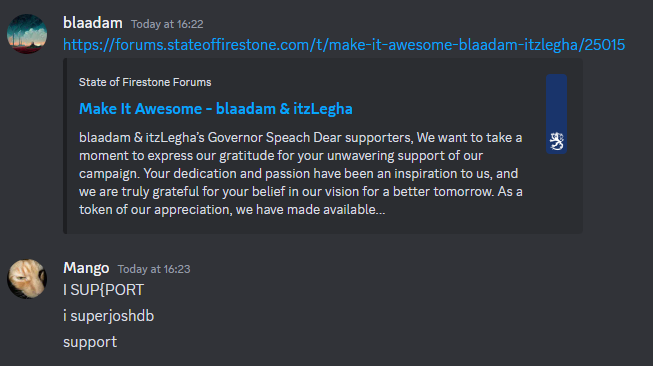Click empty area of the embed card

tap(554, 196)
